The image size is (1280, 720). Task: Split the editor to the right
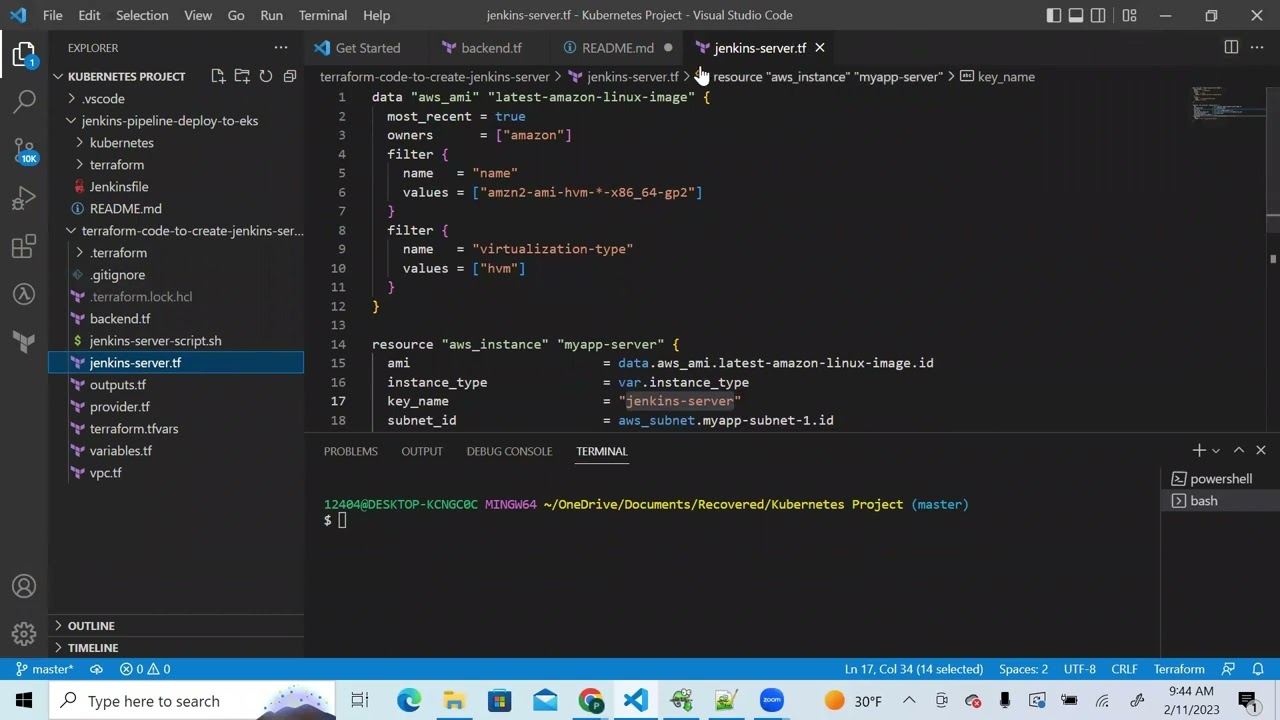[1231, 47]
